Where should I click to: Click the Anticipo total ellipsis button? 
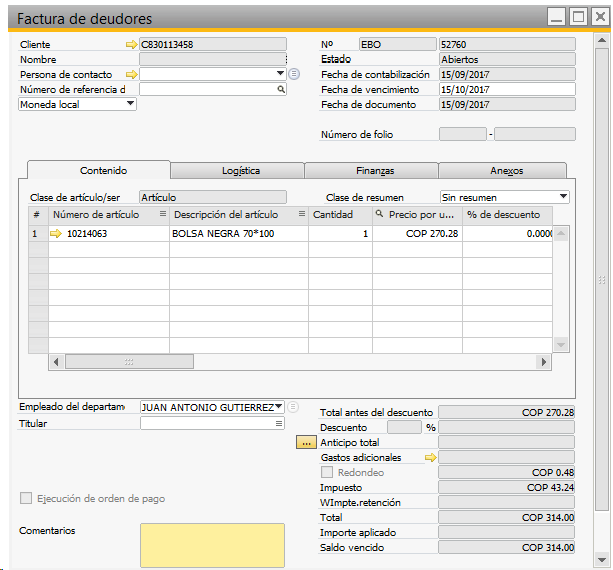307,442
